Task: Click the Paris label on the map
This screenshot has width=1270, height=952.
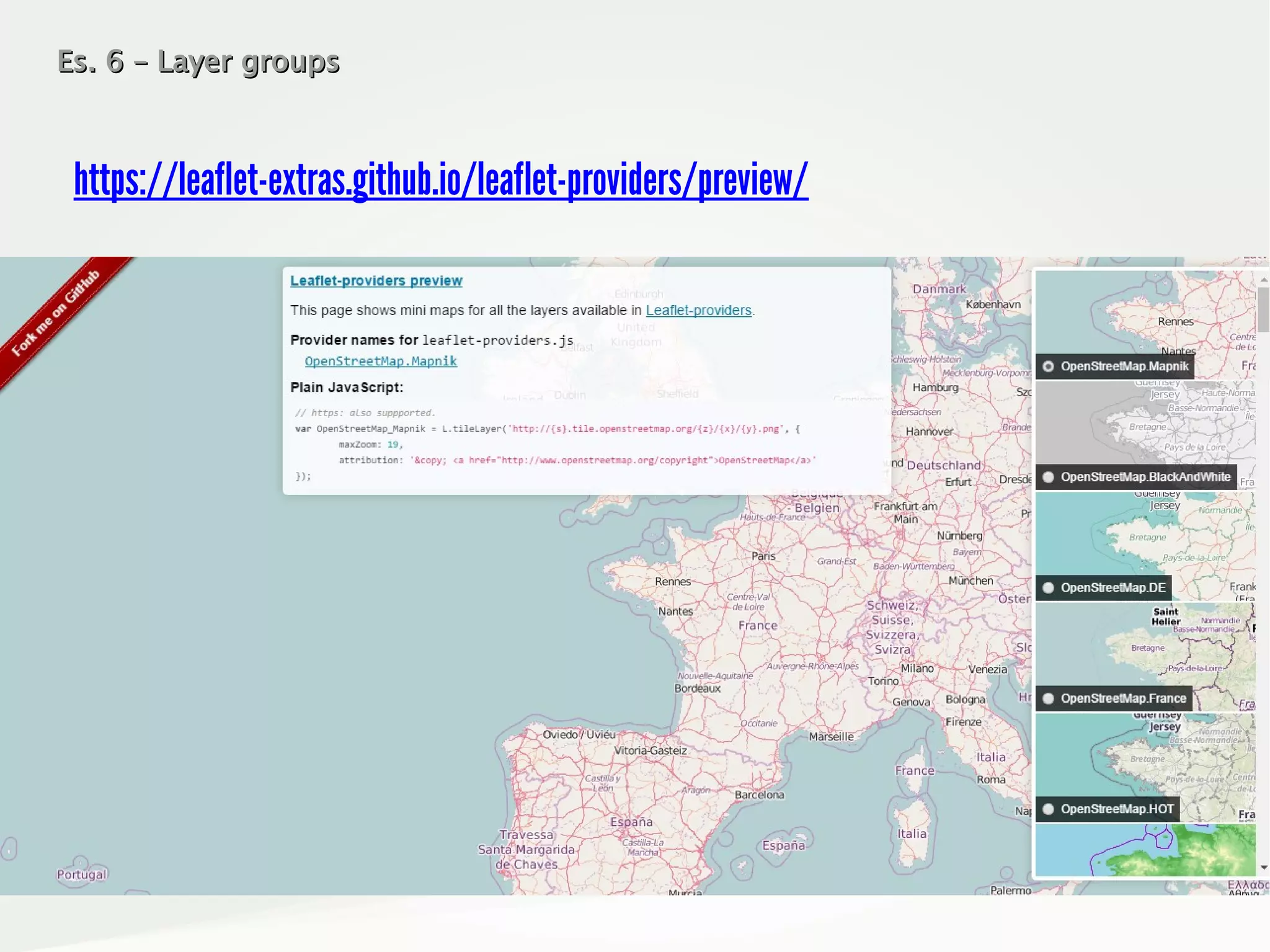Action: (x=763, y=556)
